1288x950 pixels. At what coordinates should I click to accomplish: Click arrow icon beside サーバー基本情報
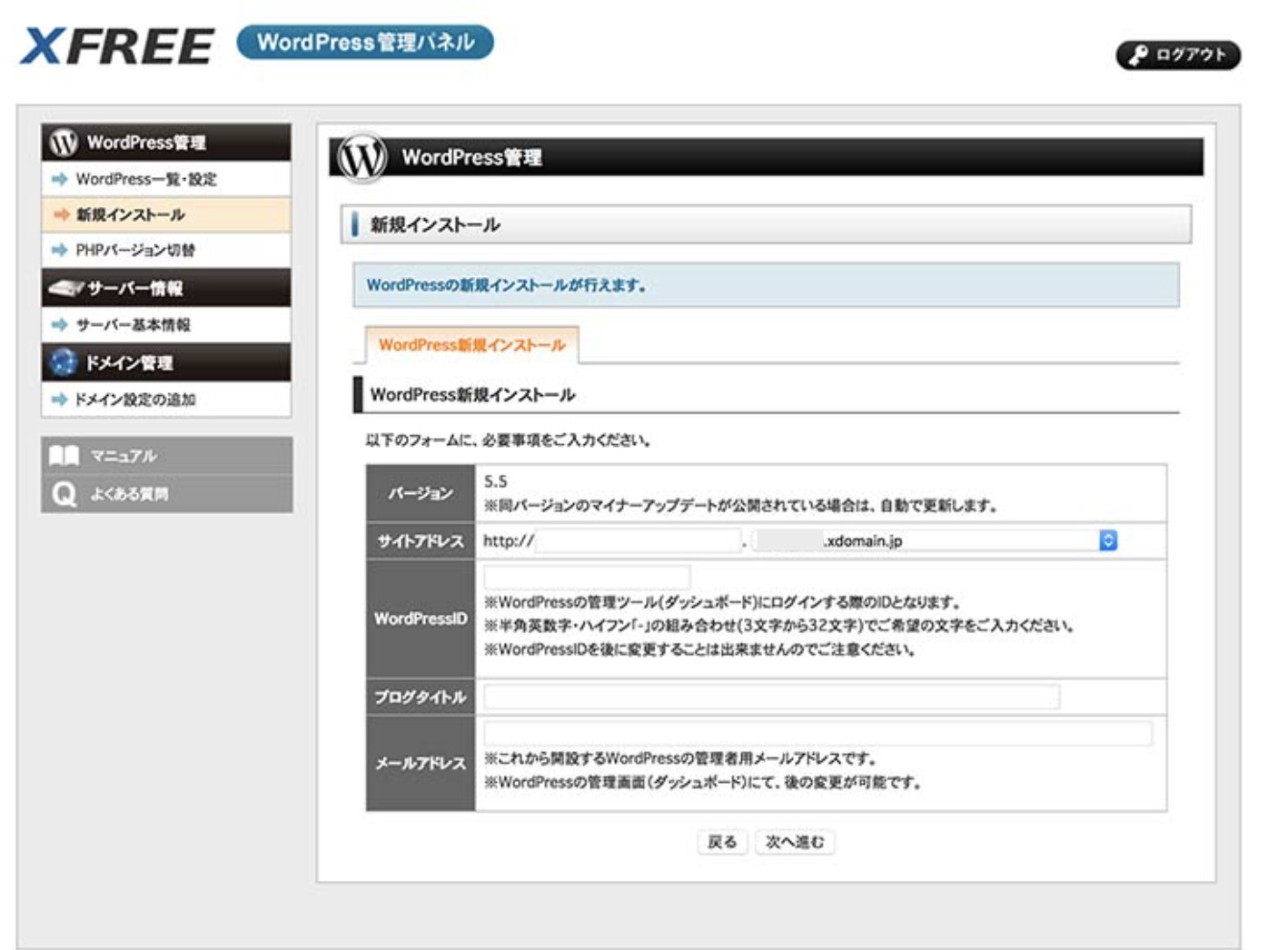click(x=60, y=324)
